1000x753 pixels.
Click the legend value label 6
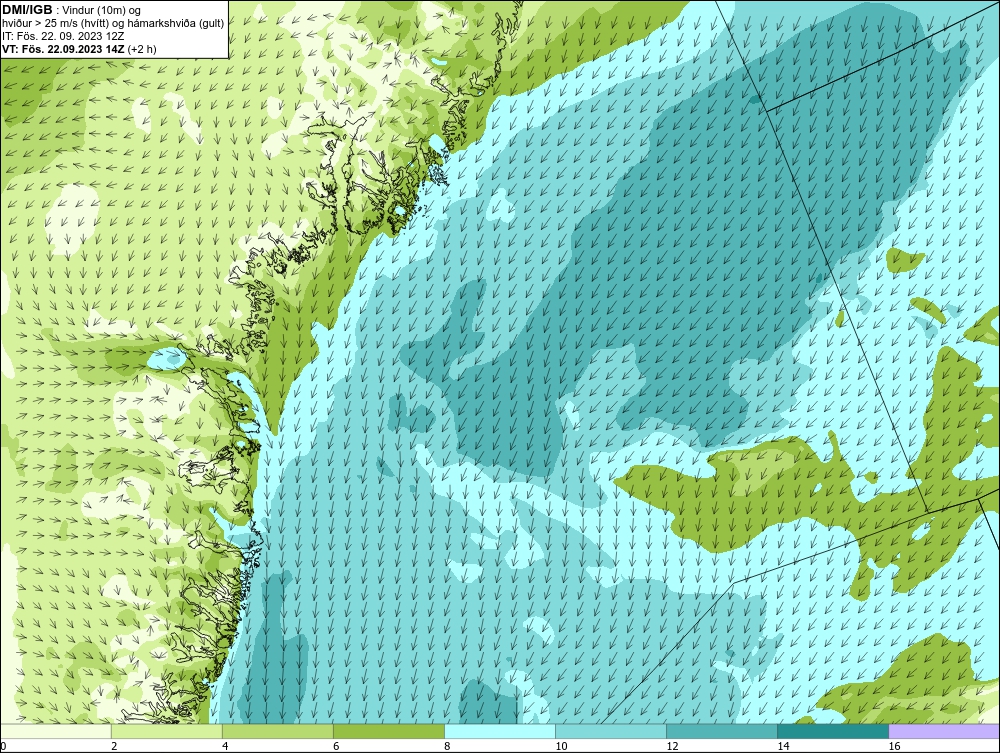pos(336,747)
